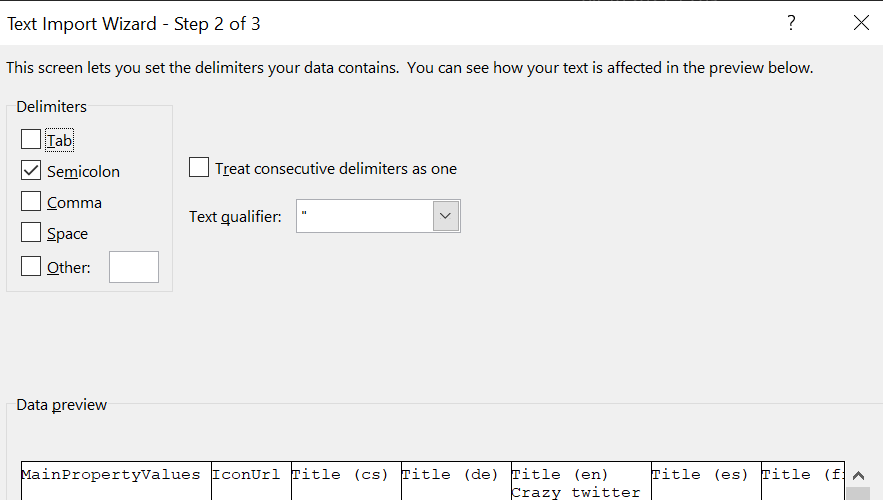Check the Other delimiter checkbox
Image resolution: width=883 pixels, height=500 pixels.
31,266
